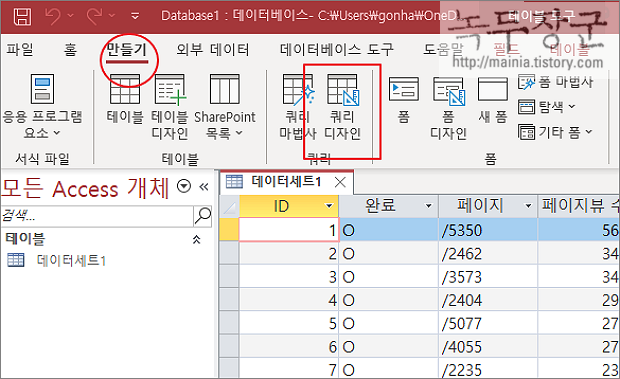This screenshot has height=379, width=620.
Task: Create a blank 새 폼
Action: pos(493,100)
